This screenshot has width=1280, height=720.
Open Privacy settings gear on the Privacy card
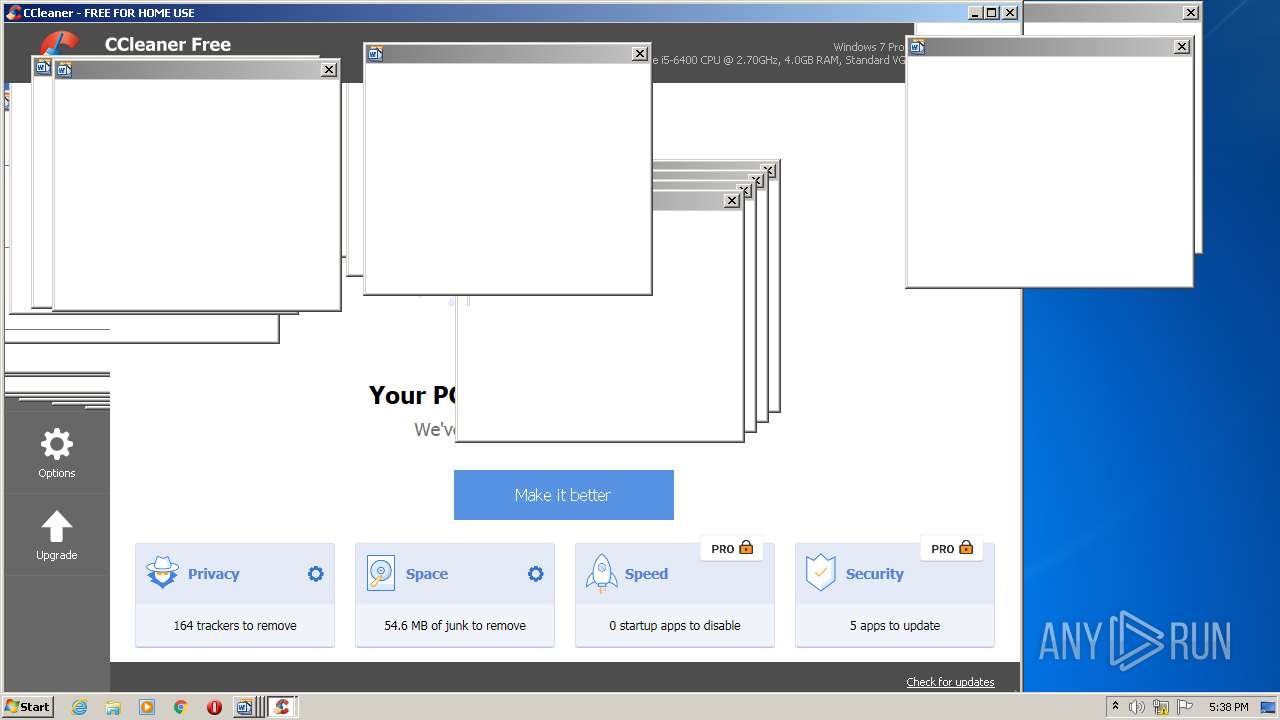[x=315, y=573]
